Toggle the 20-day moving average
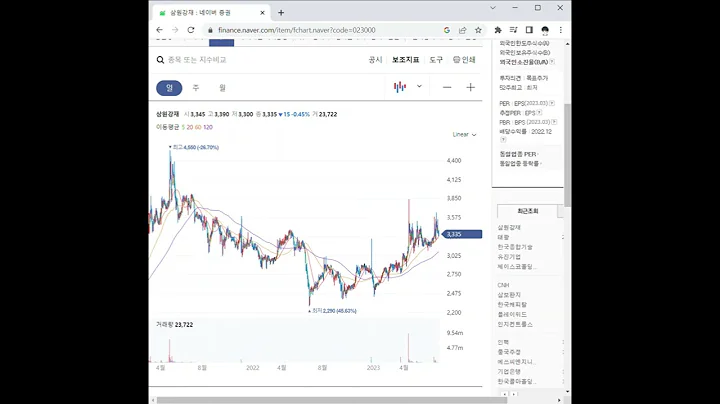 190,127
